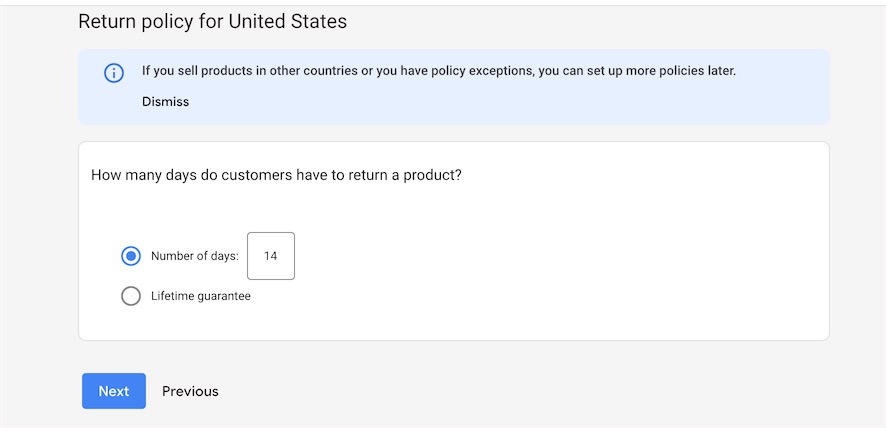886x428 pixels.
Task: Click the blue info circle icon
Action: [x=114, y=73]
